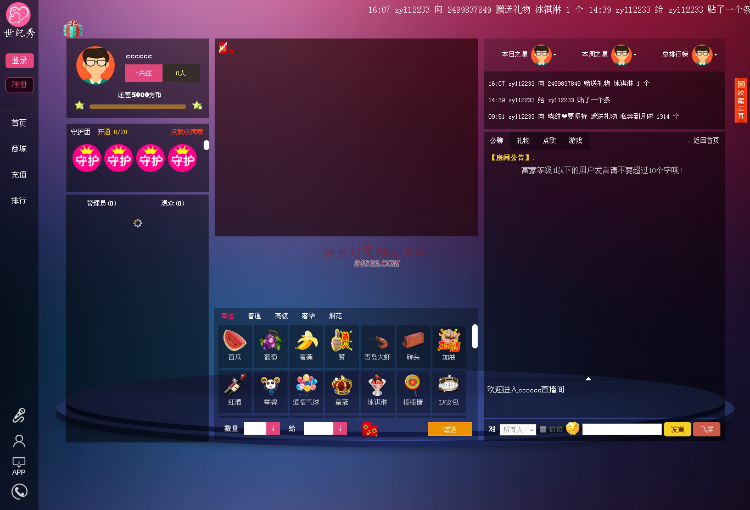This screenshot has width=750, height=510.
Task: Open 商城 mall in sidebar
Action: coord(19,149)
